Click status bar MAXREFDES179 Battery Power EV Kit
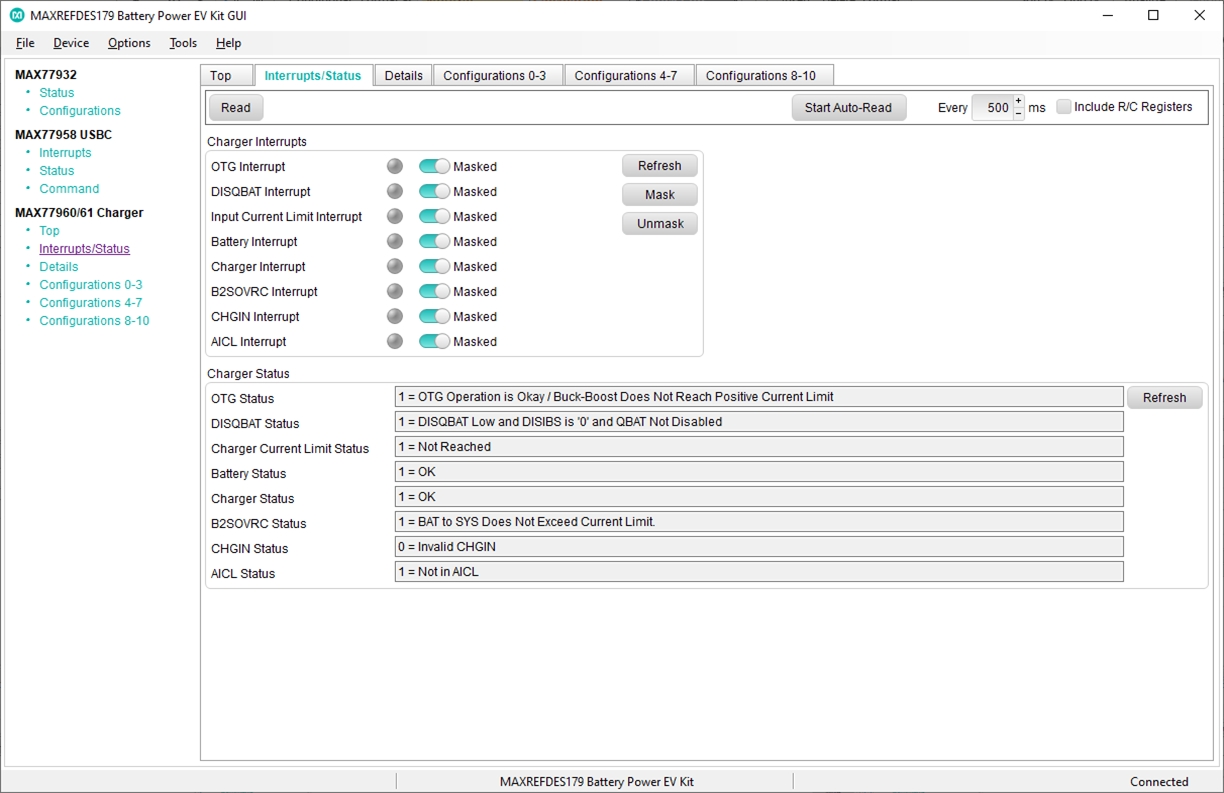The height and width of the screenshot is (793, 1224). point(597,782)
